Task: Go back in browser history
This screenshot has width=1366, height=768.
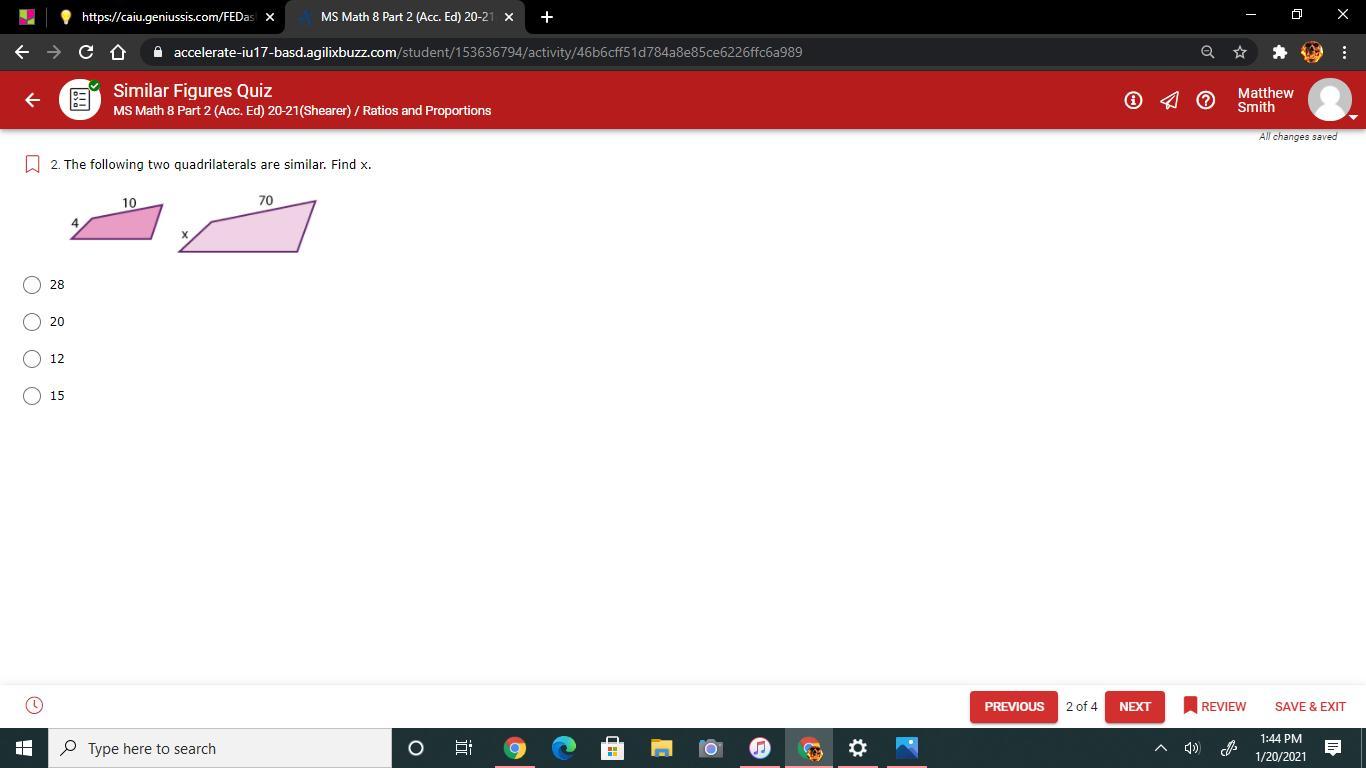Action: point(22,52)
